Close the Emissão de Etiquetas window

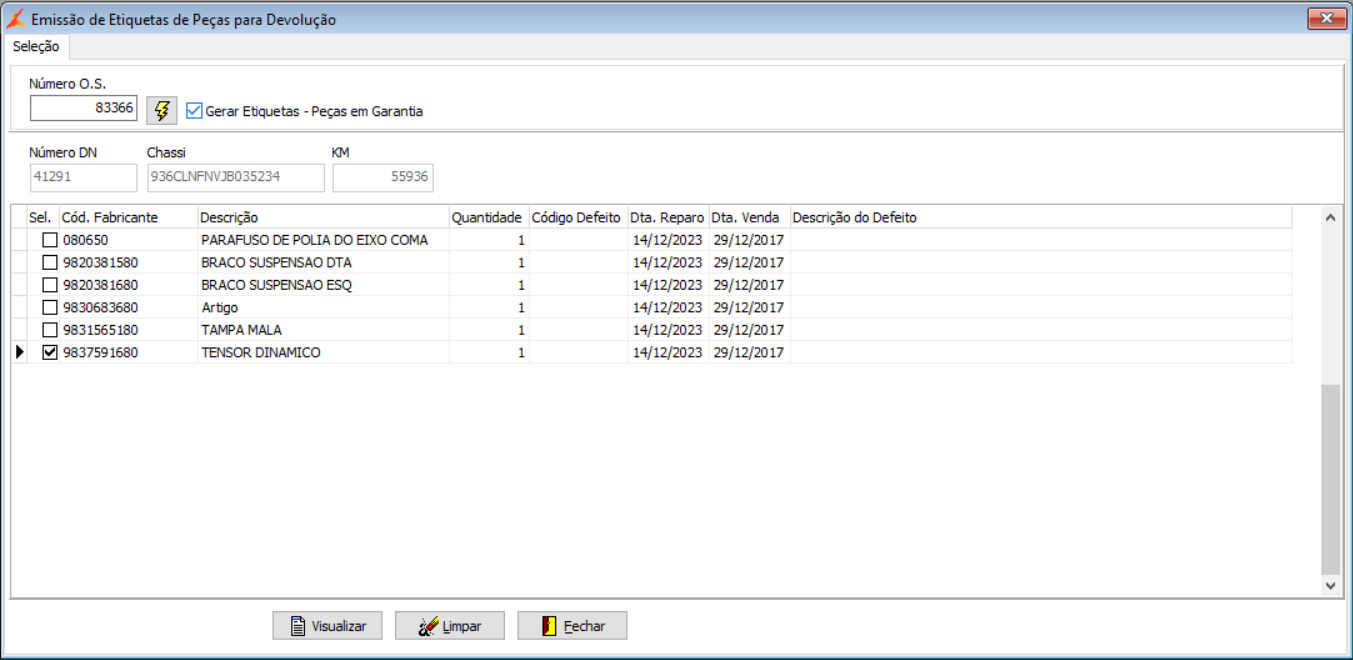1326,18
